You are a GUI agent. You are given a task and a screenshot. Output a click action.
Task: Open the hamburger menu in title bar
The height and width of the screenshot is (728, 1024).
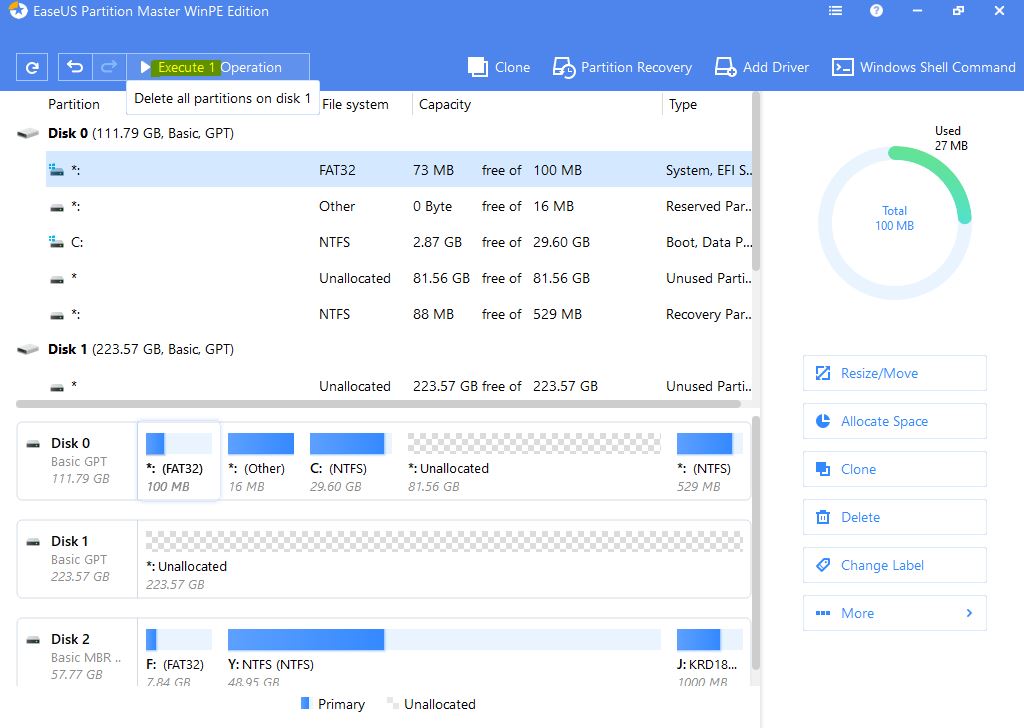point(836,12)
